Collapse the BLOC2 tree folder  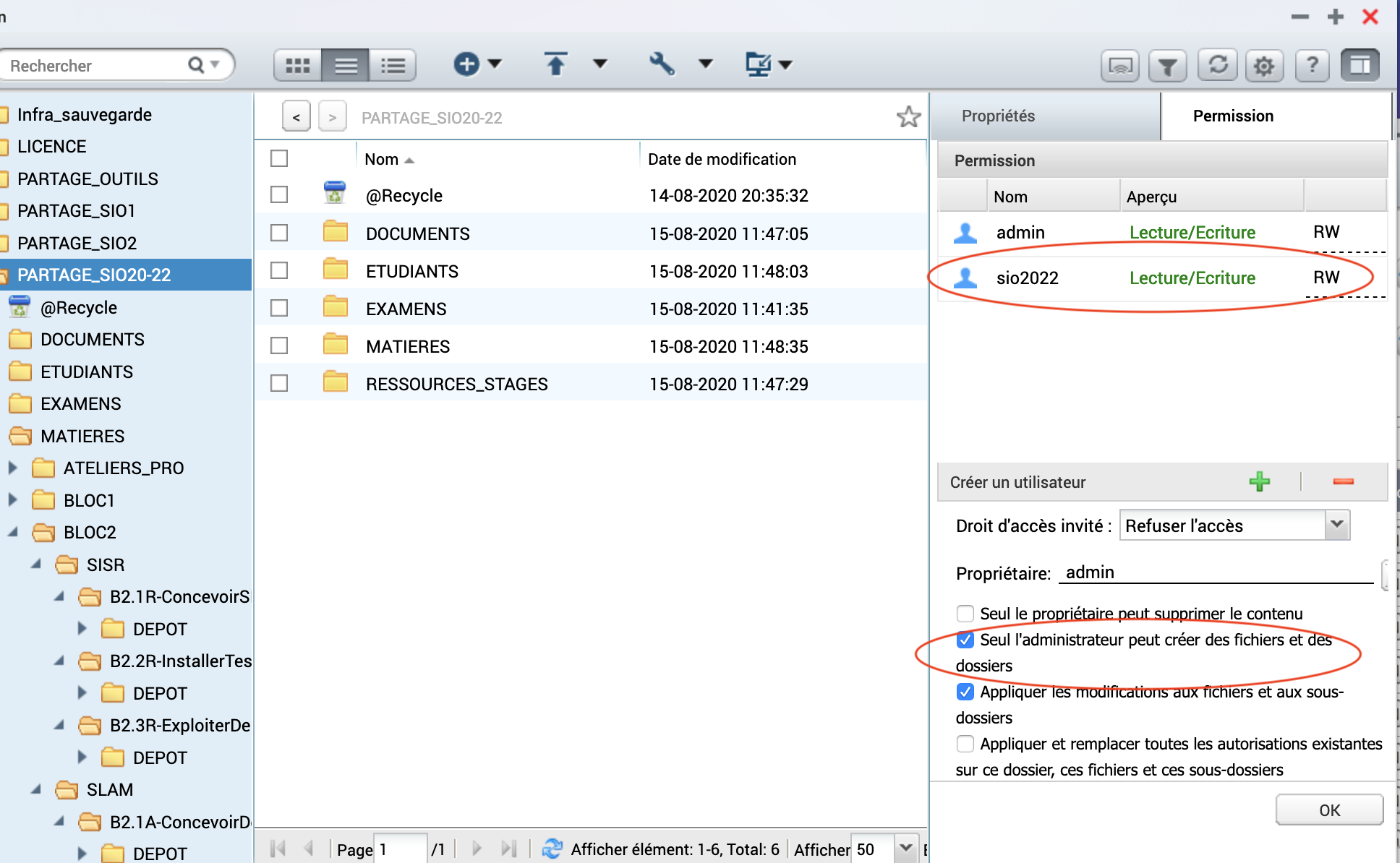(x=12, y=532)
